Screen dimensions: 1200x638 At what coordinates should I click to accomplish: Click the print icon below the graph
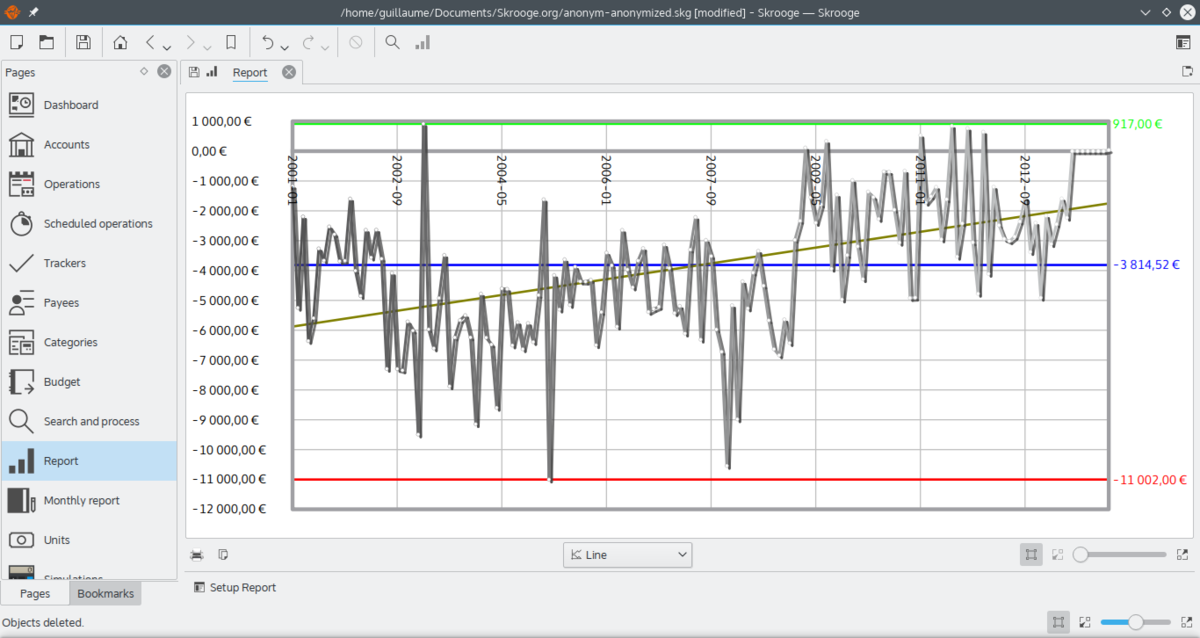(197, 554)
